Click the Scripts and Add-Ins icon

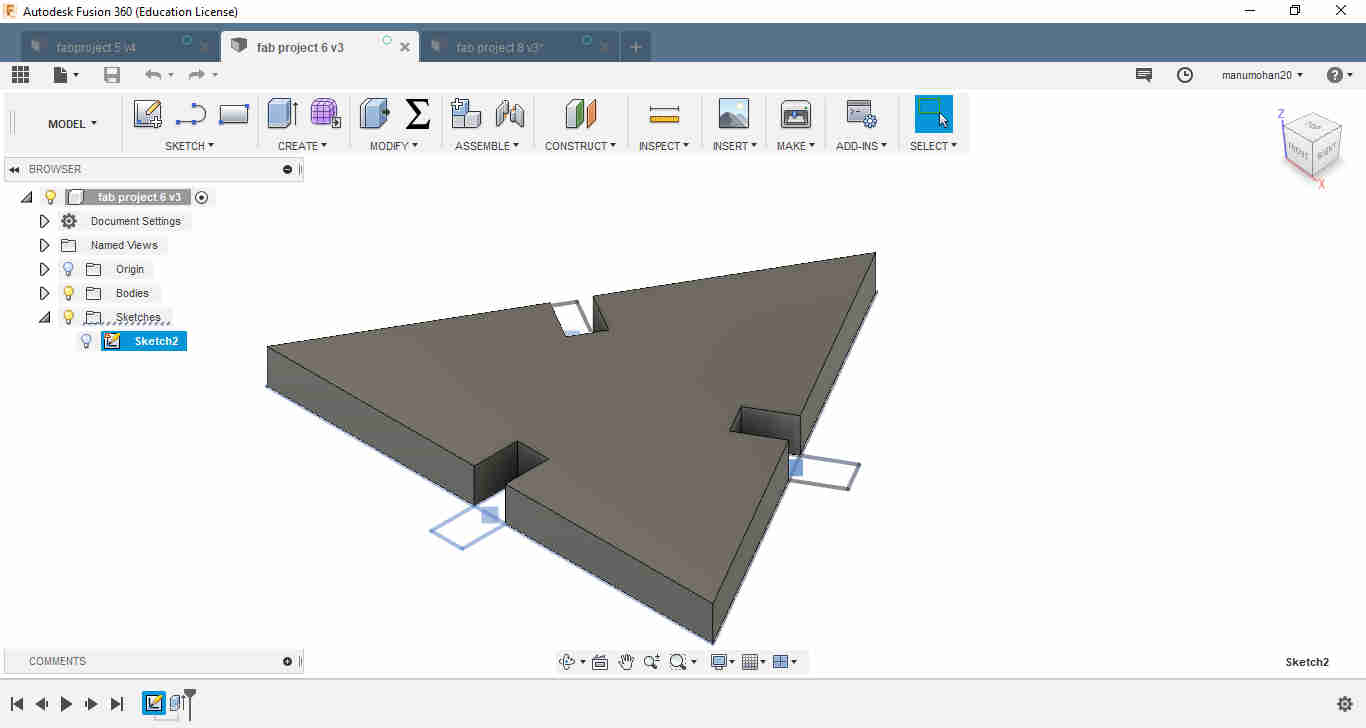click(x=861, y=114)
